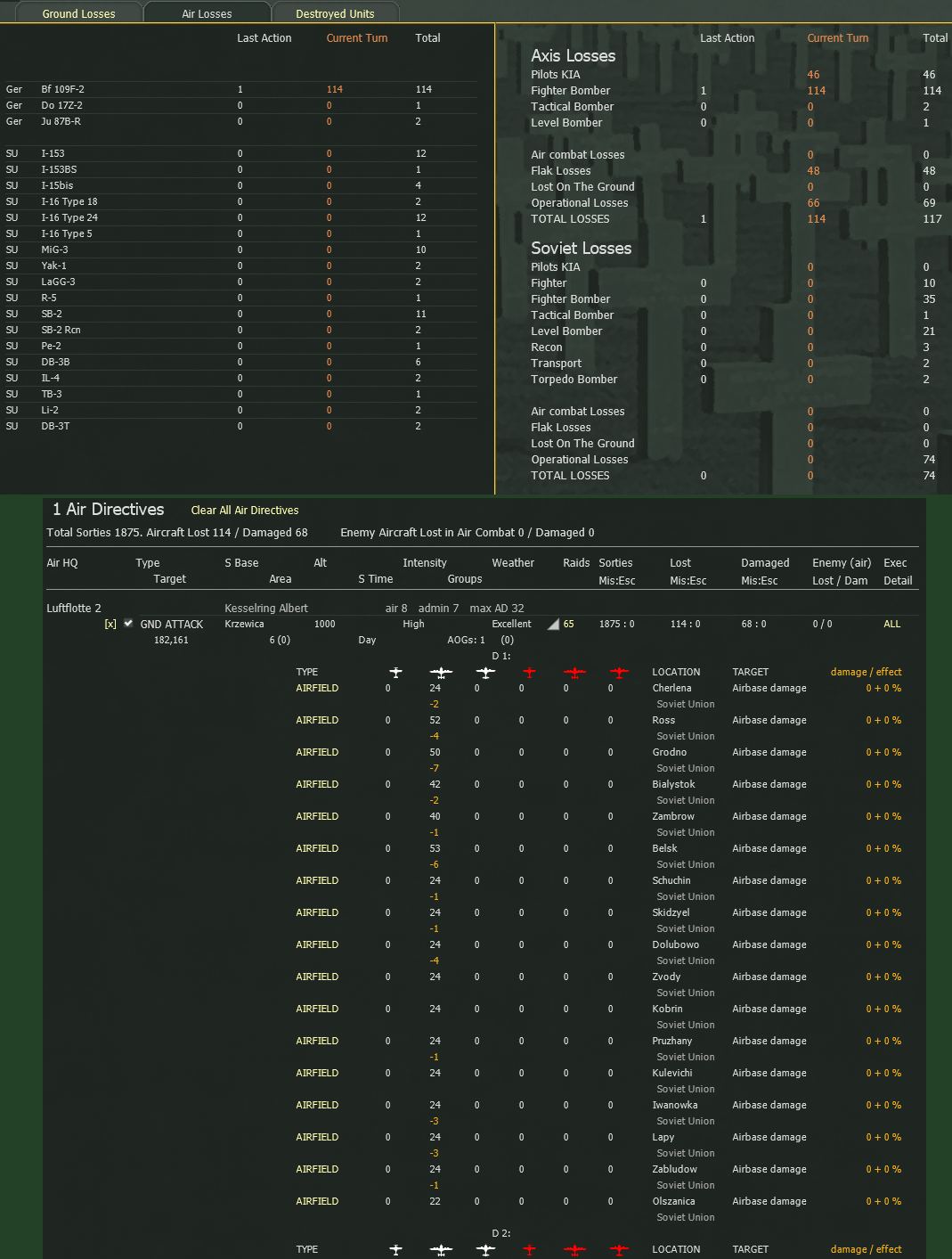This screenshot has width=952, height=1259.
Task: Click the Zambrow location name
Action: coord(673,816)
